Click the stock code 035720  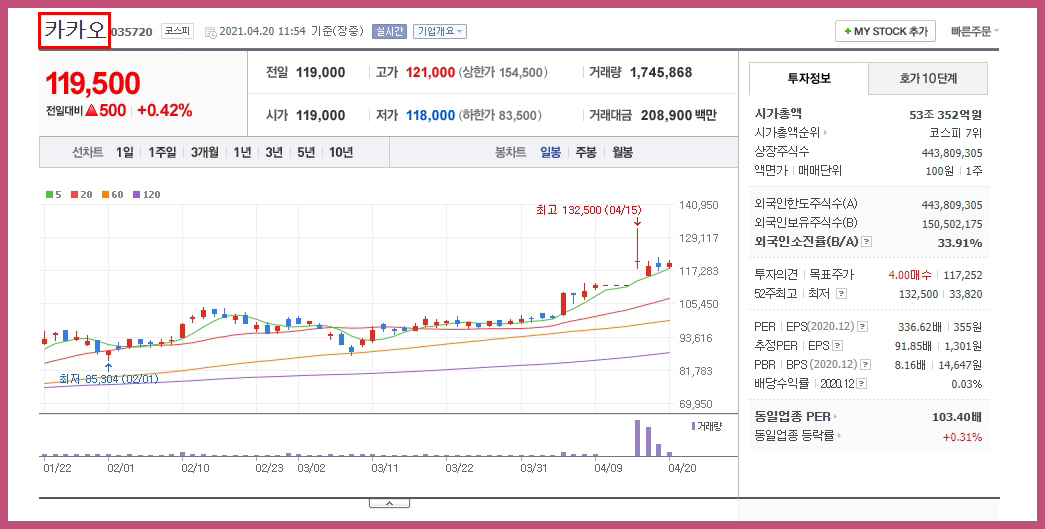pyautogui.click(x=131, y=32)
